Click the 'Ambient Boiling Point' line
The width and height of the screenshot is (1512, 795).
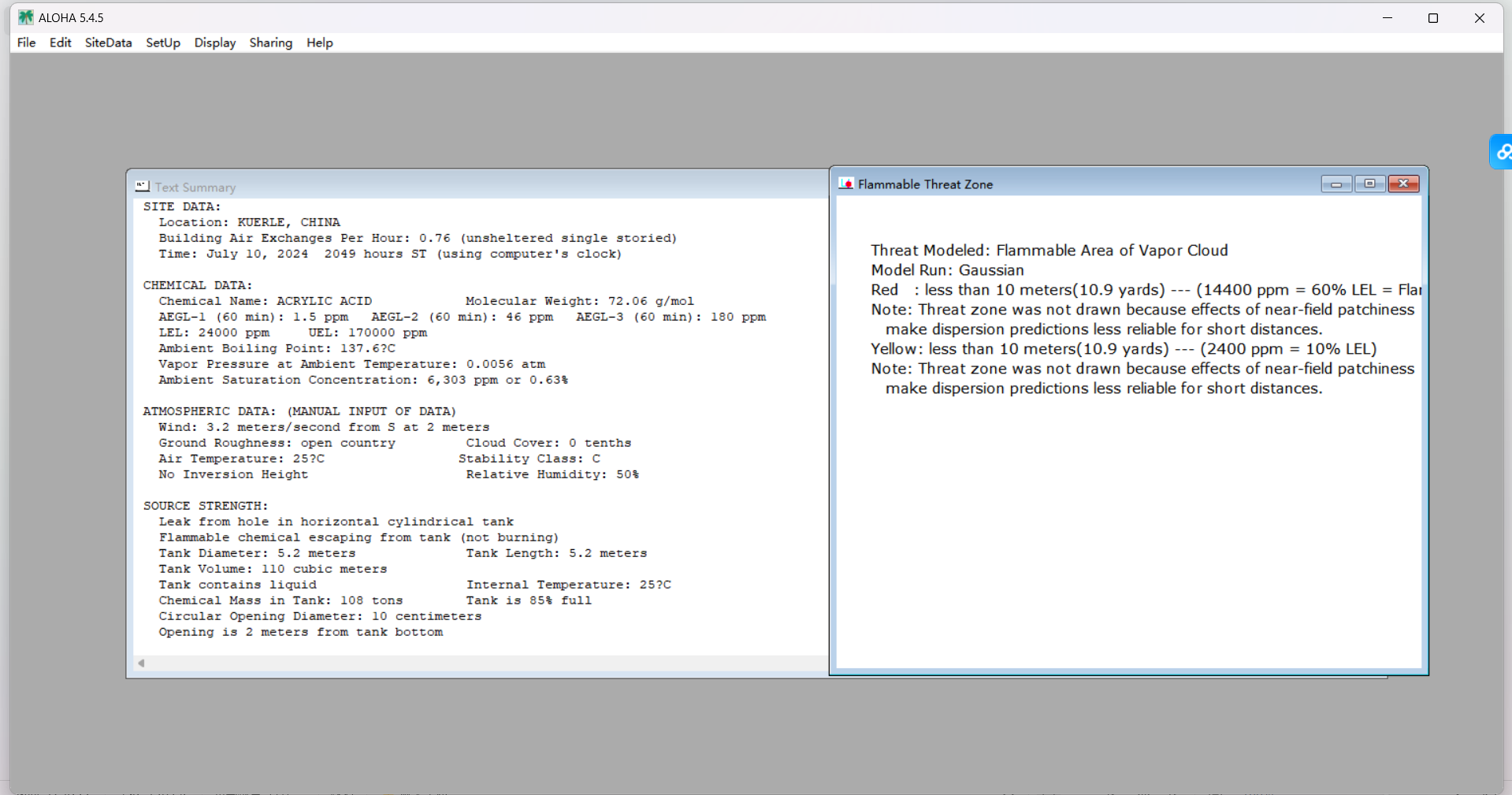[x=277, y=348]
